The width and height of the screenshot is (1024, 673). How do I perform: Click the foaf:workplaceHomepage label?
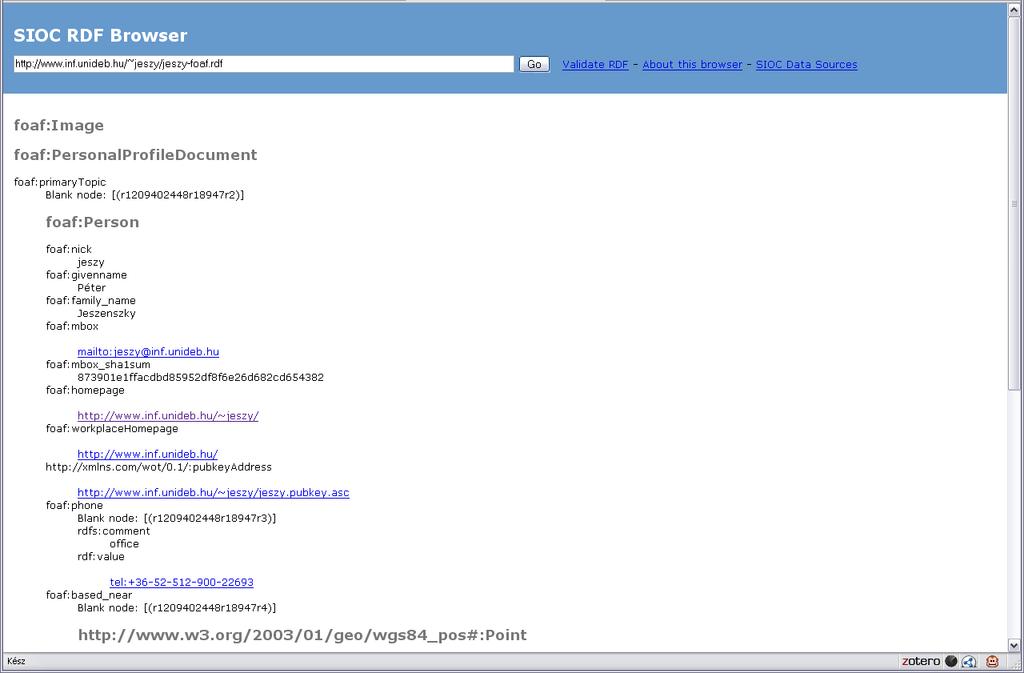click(x=112, y=429)
